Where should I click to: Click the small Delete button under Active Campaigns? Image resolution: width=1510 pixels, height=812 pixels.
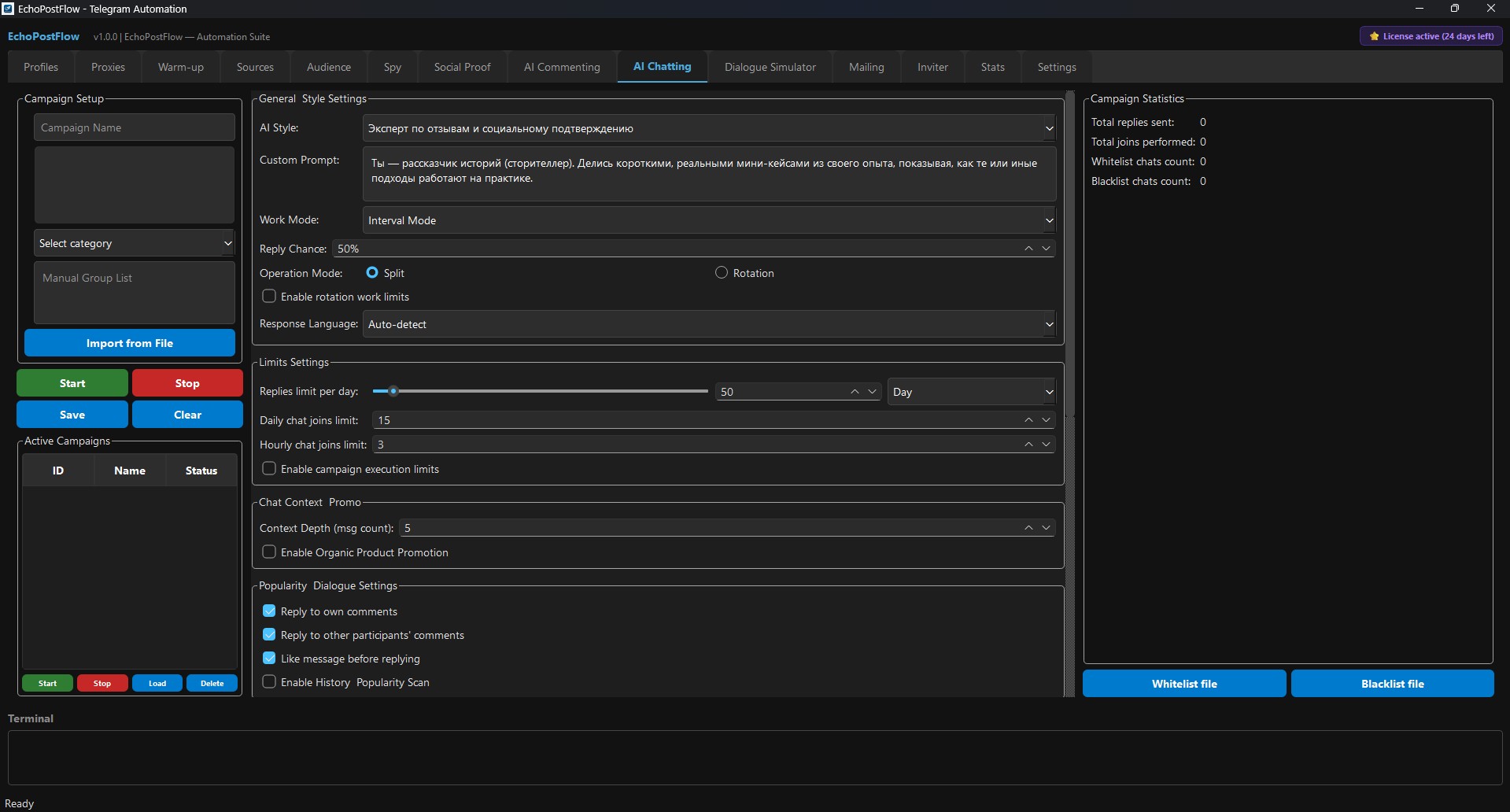point(212,683)
